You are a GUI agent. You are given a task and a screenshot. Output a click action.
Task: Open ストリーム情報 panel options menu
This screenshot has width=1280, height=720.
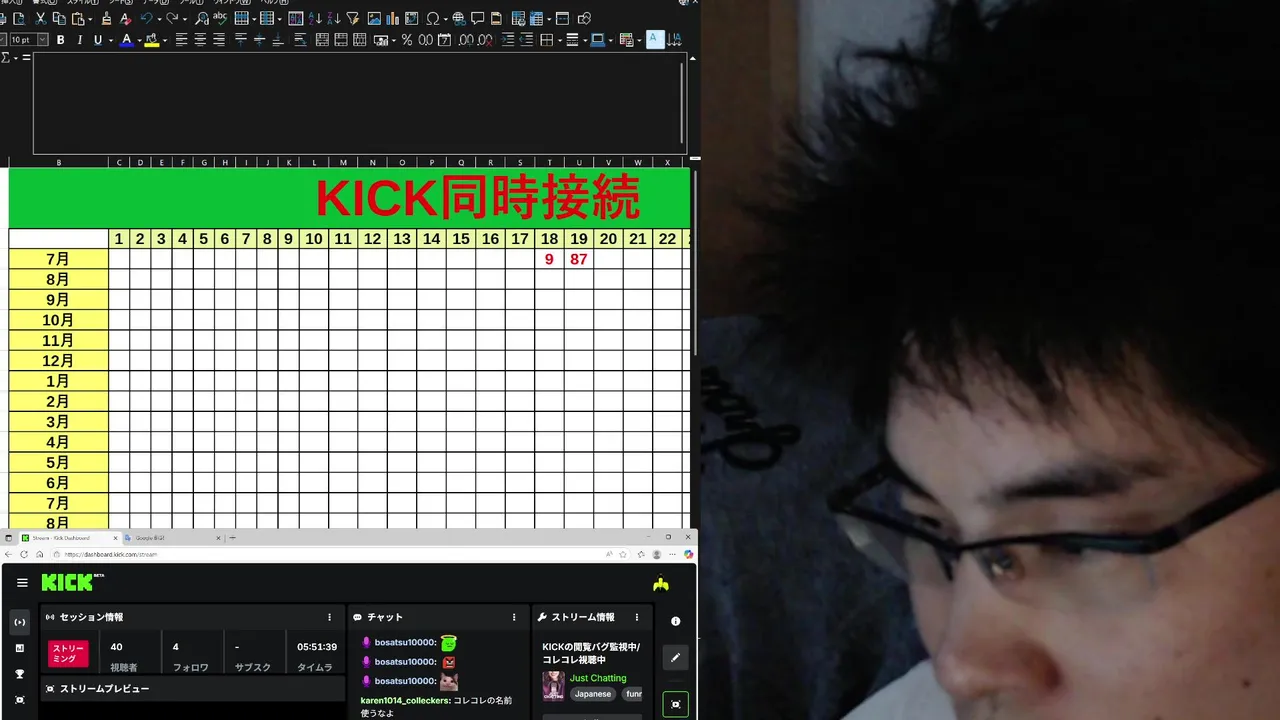636,617
